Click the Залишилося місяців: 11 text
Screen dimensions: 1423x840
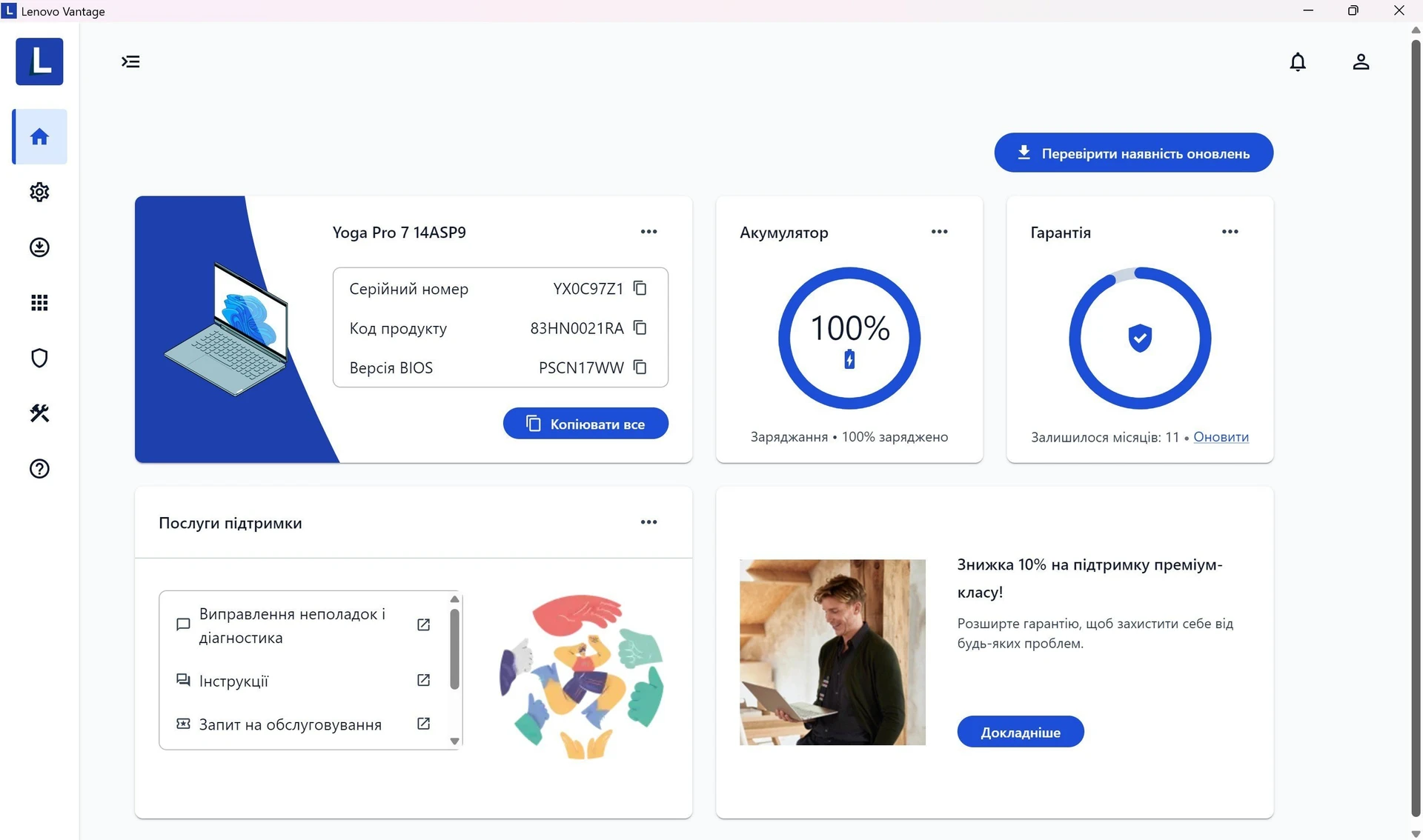tap(1105, 437)
